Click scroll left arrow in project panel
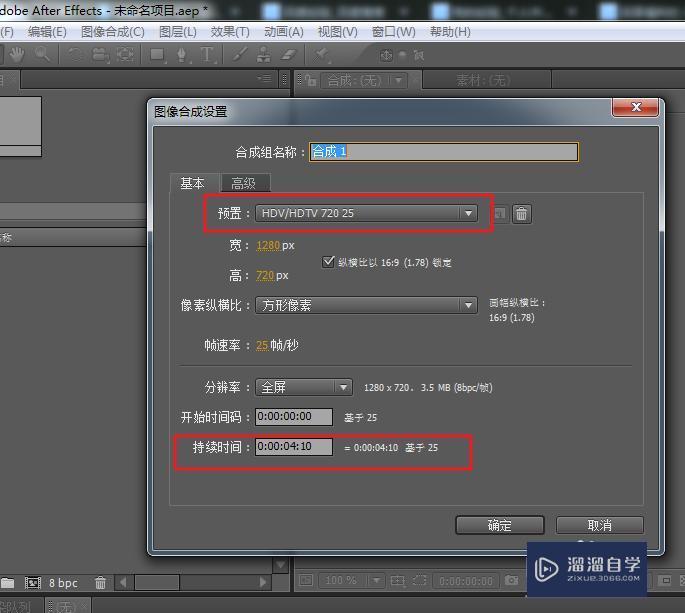 click(x=123, y=582)
